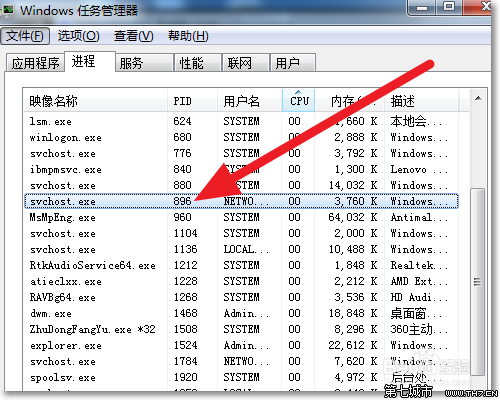Click the Lenovo description cell
The width and height of the screenshot is (500, 400).
tap(419, 169)
